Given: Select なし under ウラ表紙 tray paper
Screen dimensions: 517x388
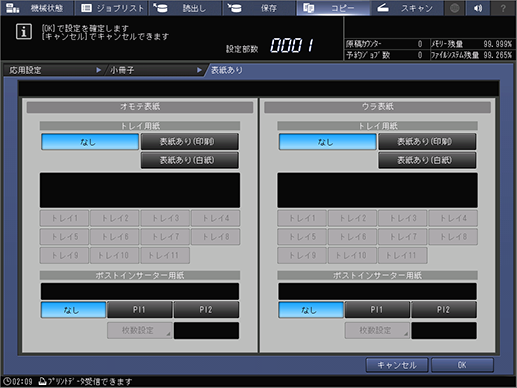Looking at the screenshot, I should [x=327, y=142].
